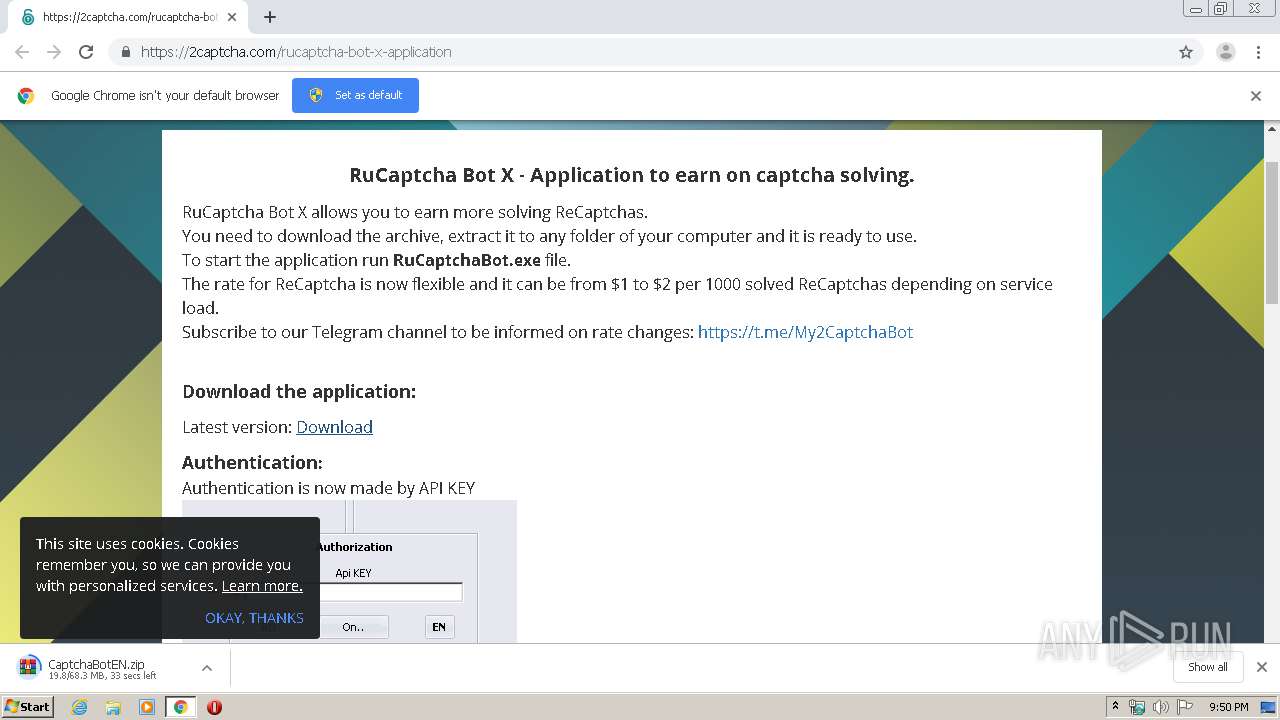
Task: Go back to the previous page
Action: pos(22,52)
